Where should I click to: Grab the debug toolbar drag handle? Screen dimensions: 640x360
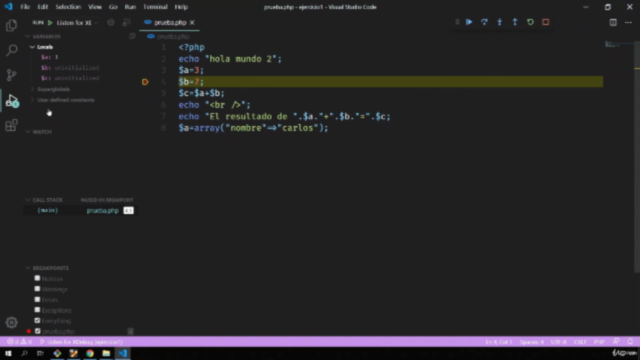(x=457, y=22)
